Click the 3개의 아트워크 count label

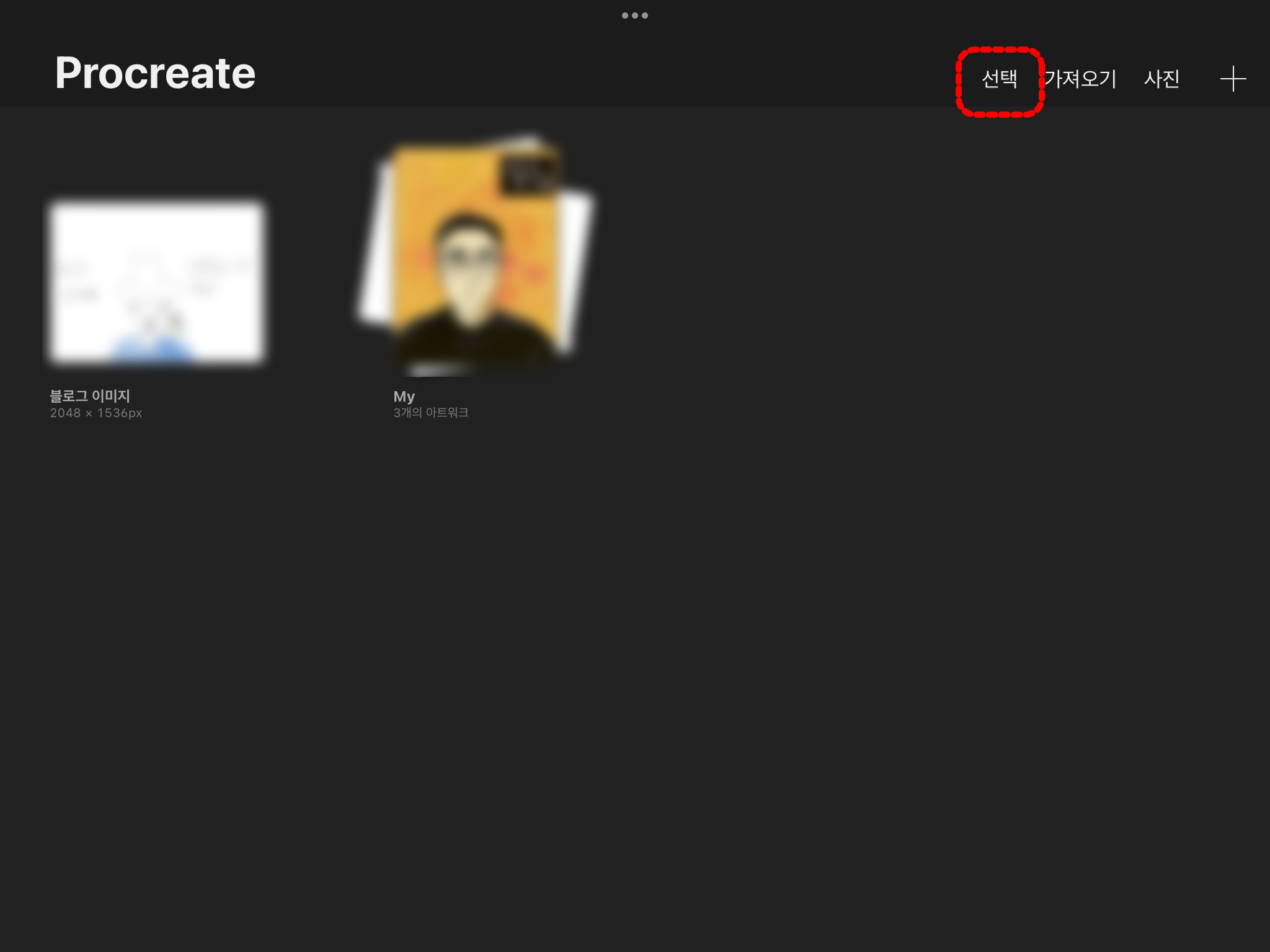click(x=431, y=413)
